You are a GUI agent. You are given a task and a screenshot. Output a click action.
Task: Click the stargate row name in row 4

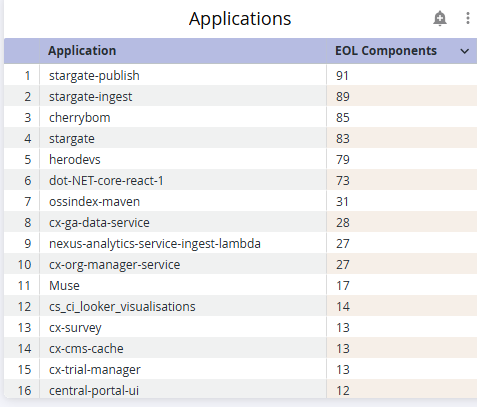pos(72,139)
